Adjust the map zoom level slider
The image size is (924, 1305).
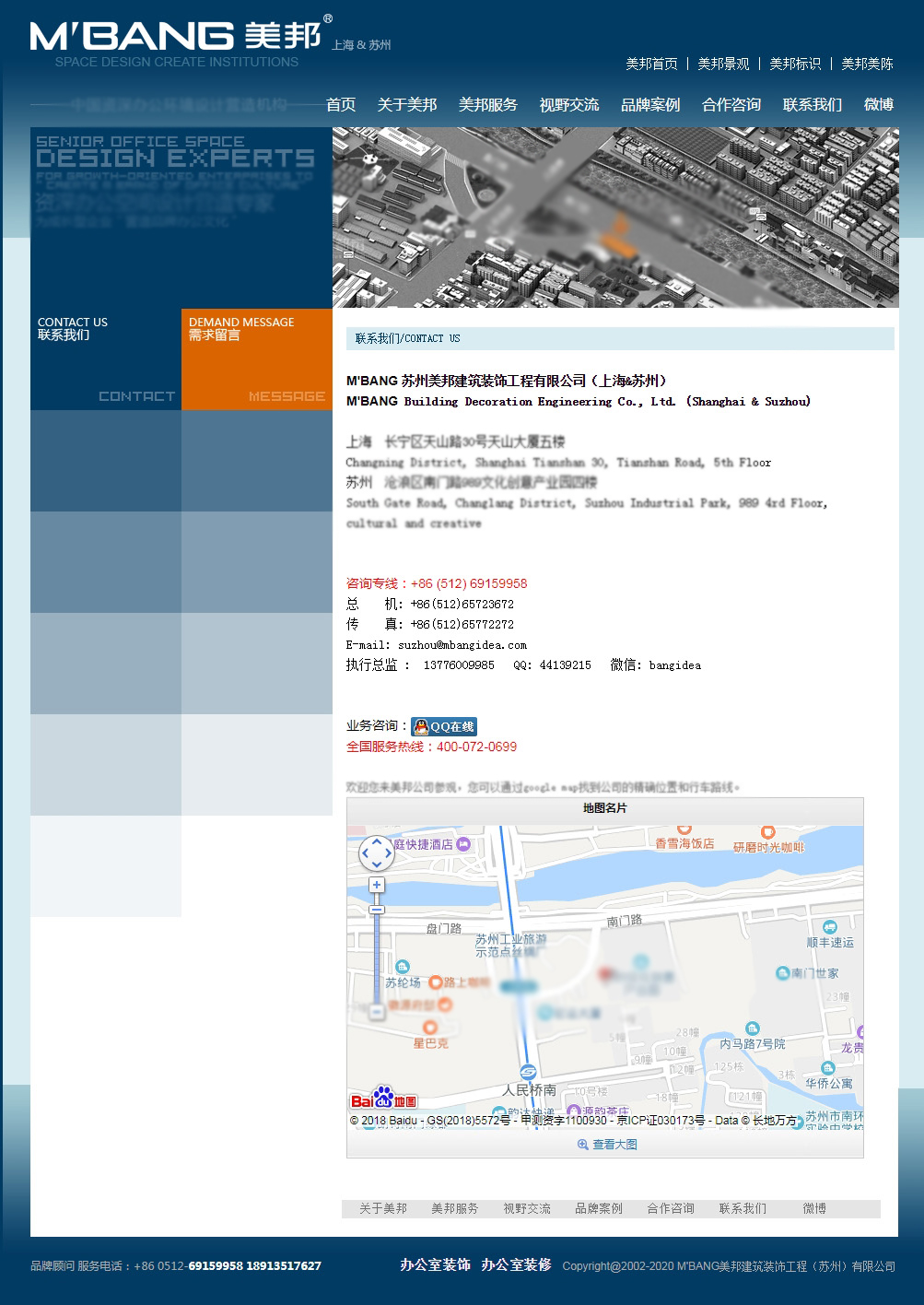pyautogui.click(x=376, y=910)
